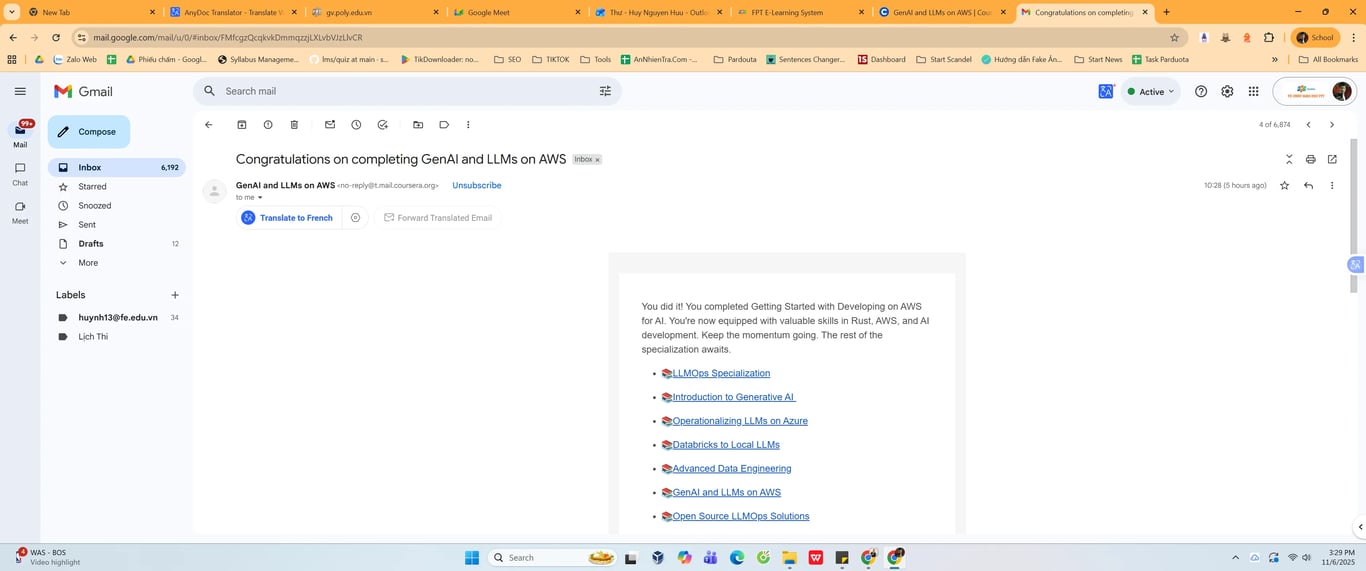
Task: Open the Snoozed folder
Action: 116,206
